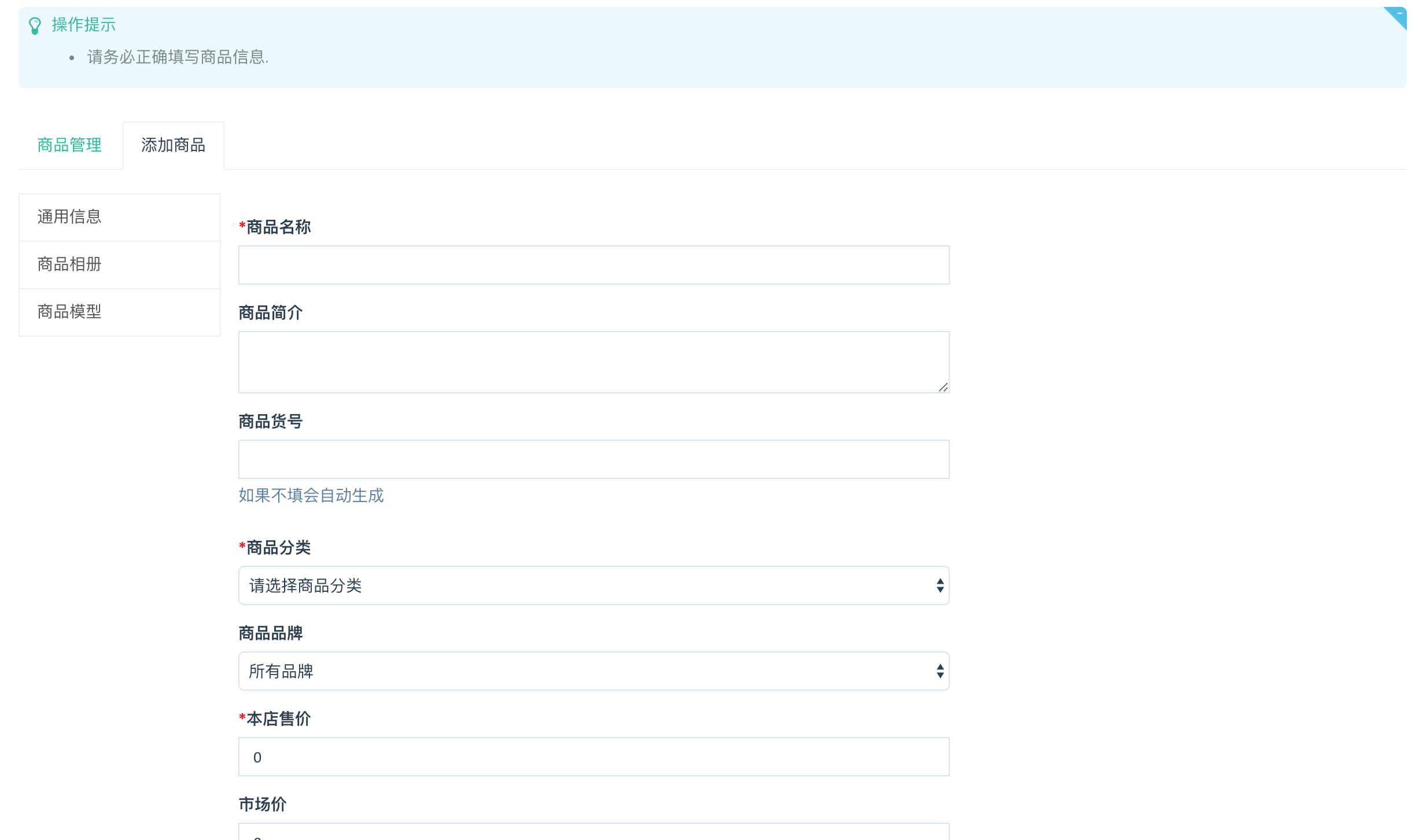Image resolution: width=1415 pixels, height=840 pixels.
Task: Click the 如果不填会自动生成 hint text
Action: point(311,496)
